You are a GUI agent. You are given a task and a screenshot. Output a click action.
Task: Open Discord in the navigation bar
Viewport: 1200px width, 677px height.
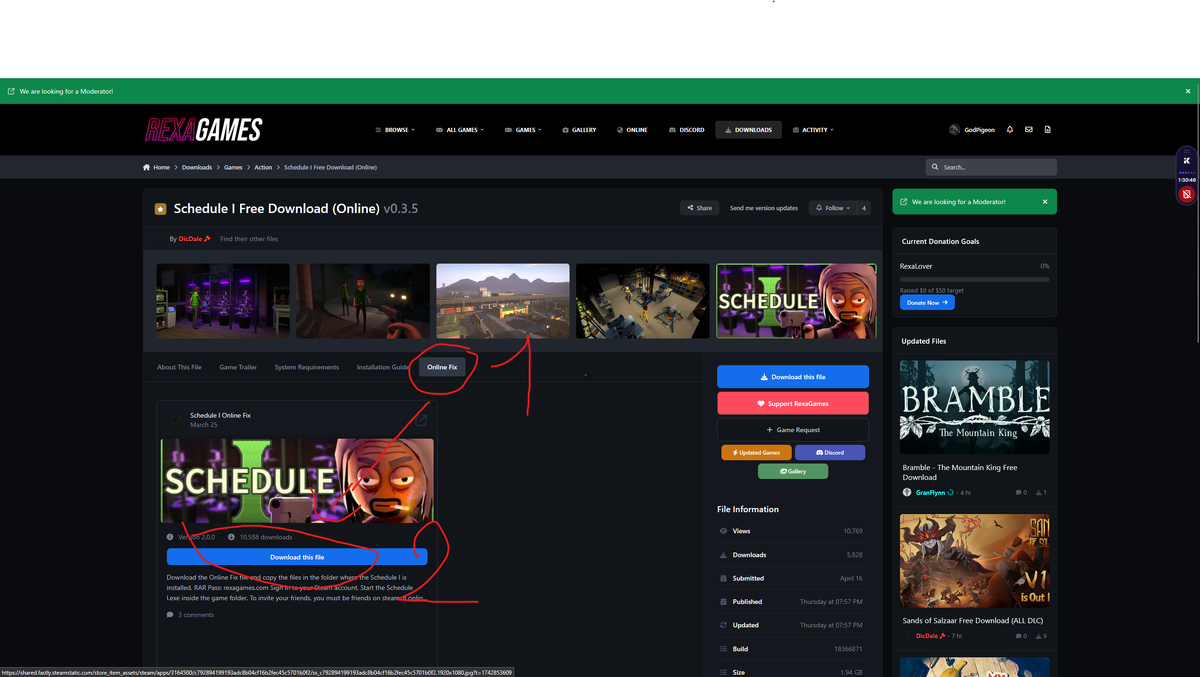[x=687, y=130]
